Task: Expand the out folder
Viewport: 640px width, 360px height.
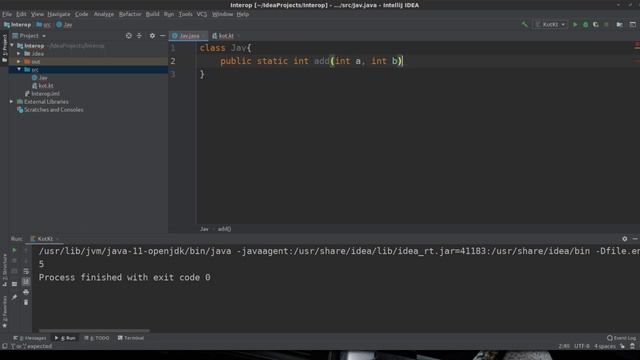Action: pos(19,62)
